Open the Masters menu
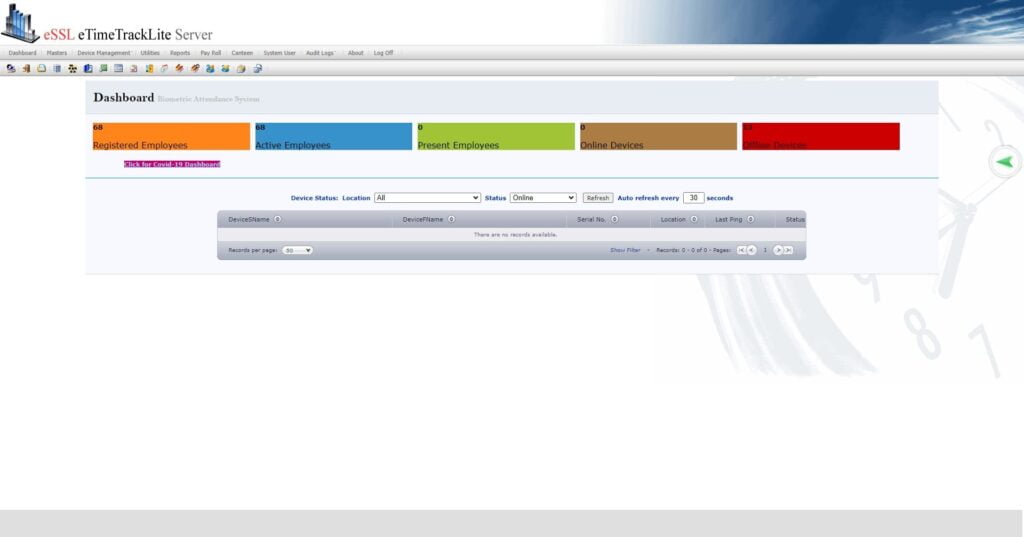This screenshot has width=1024, height=537. tap(57, 53)
